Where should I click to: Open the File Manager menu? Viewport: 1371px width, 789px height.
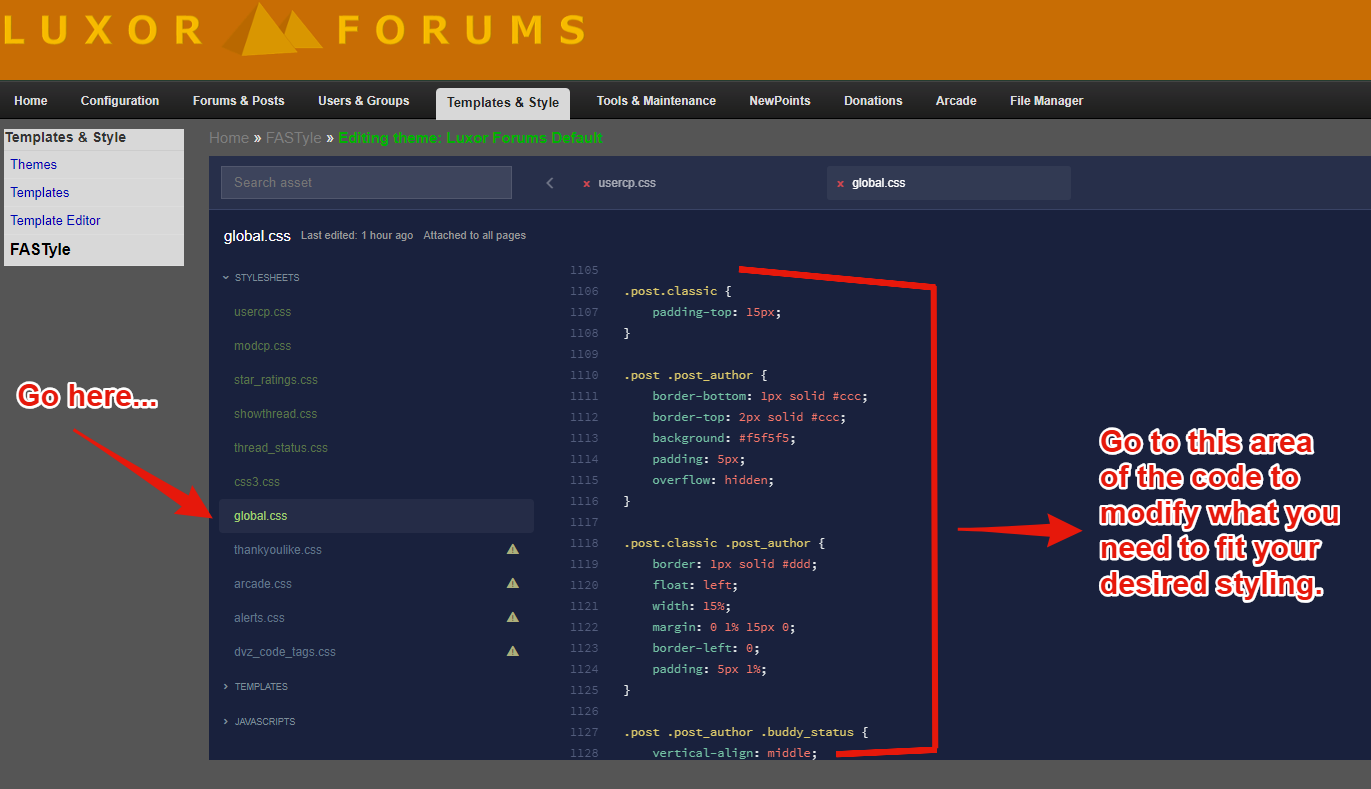[1046, 101]
